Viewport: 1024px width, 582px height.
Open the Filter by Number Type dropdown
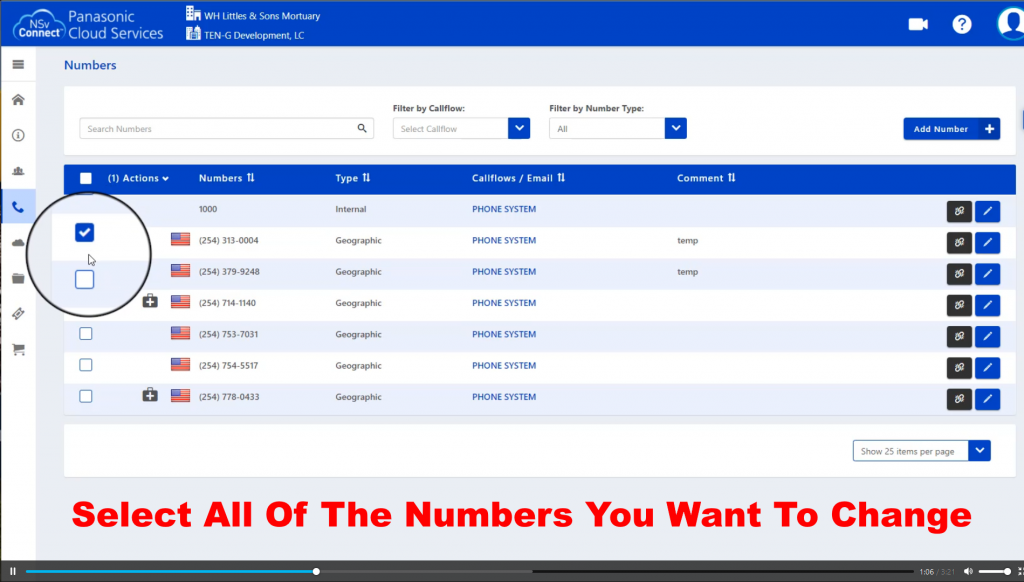tap(676, 128)
